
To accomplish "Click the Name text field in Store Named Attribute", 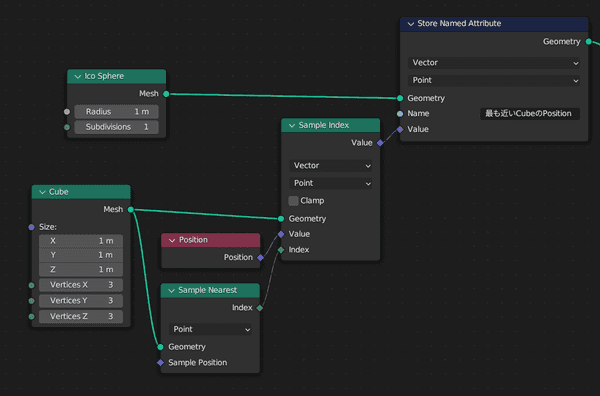I will 530,114.
